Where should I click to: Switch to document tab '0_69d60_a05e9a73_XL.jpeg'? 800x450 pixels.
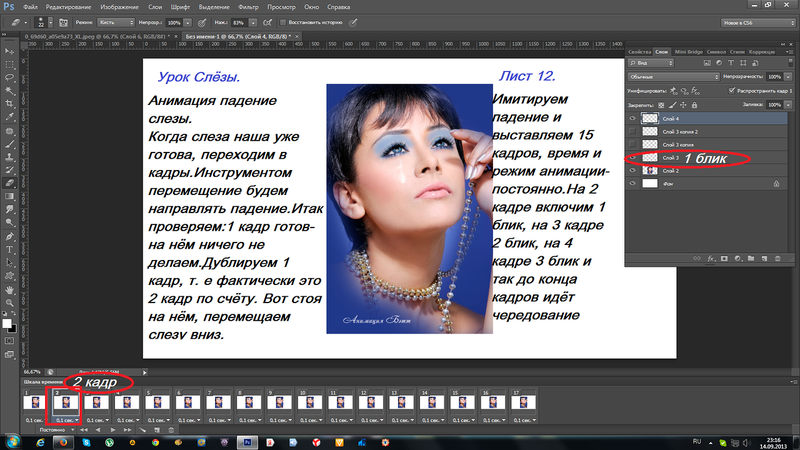[97, 37]
